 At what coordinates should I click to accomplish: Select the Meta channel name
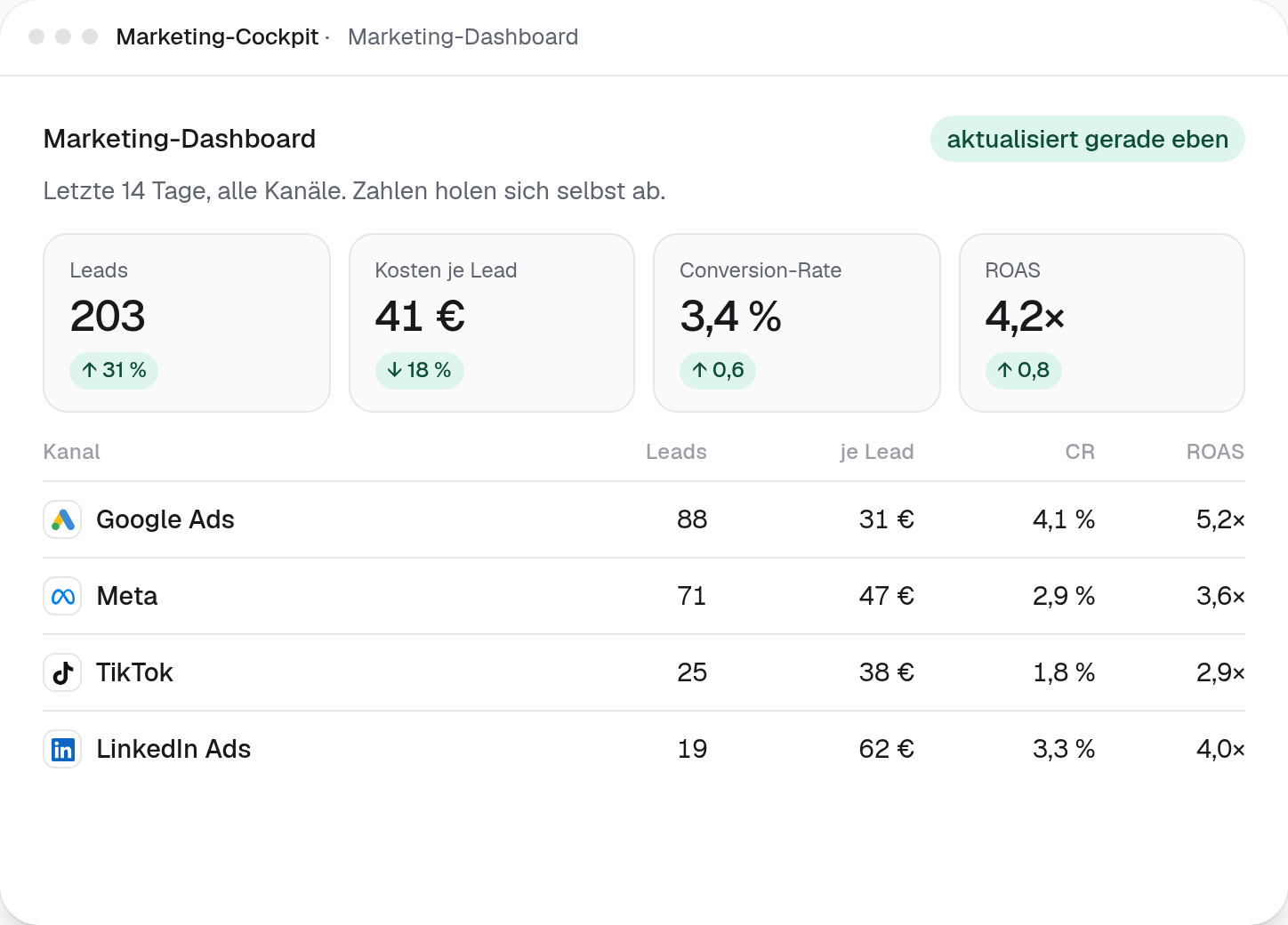point(127,596)
